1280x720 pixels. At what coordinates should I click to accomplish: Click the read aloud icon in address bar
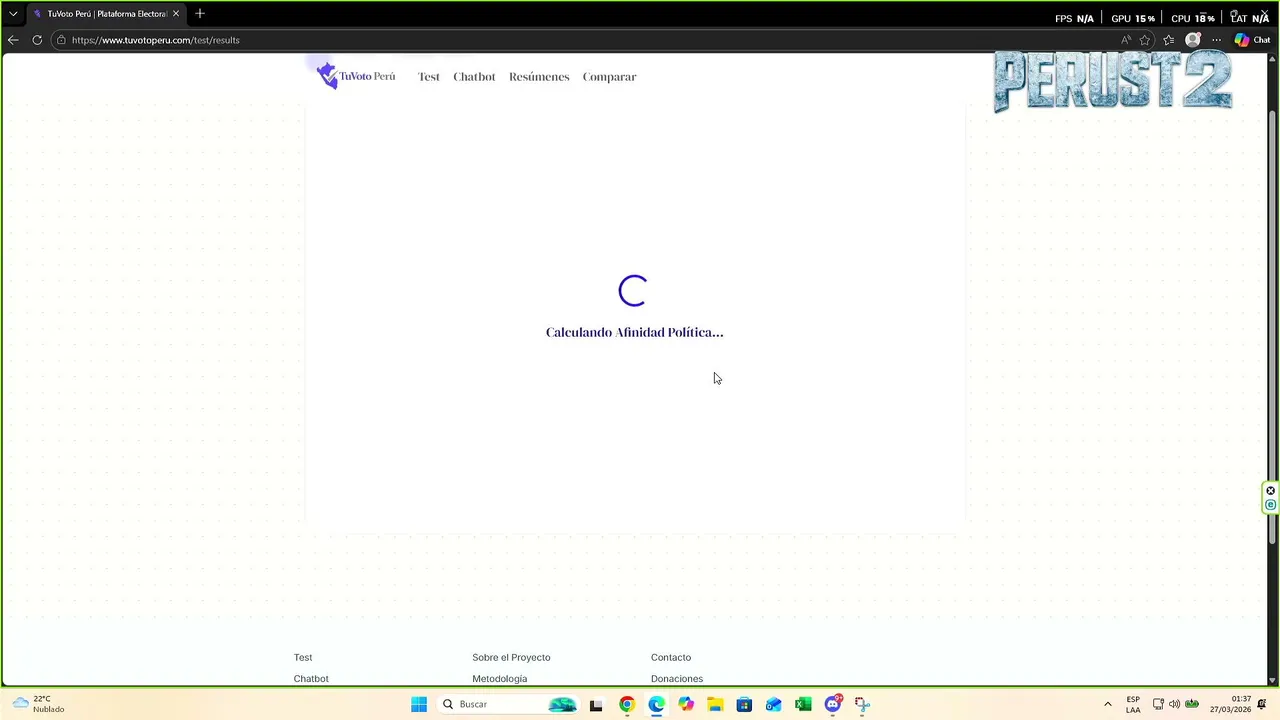[1126, 40]
